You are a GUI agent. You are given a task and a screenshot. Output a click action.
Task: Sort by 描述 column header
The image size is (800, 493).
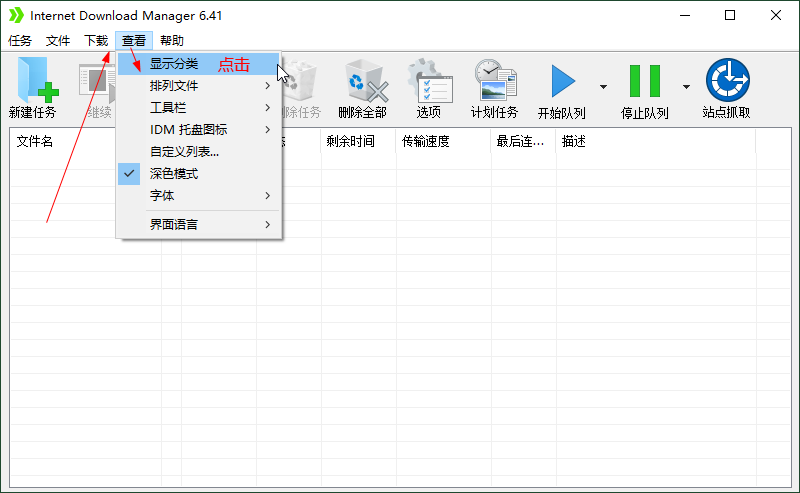coord(656,141)
